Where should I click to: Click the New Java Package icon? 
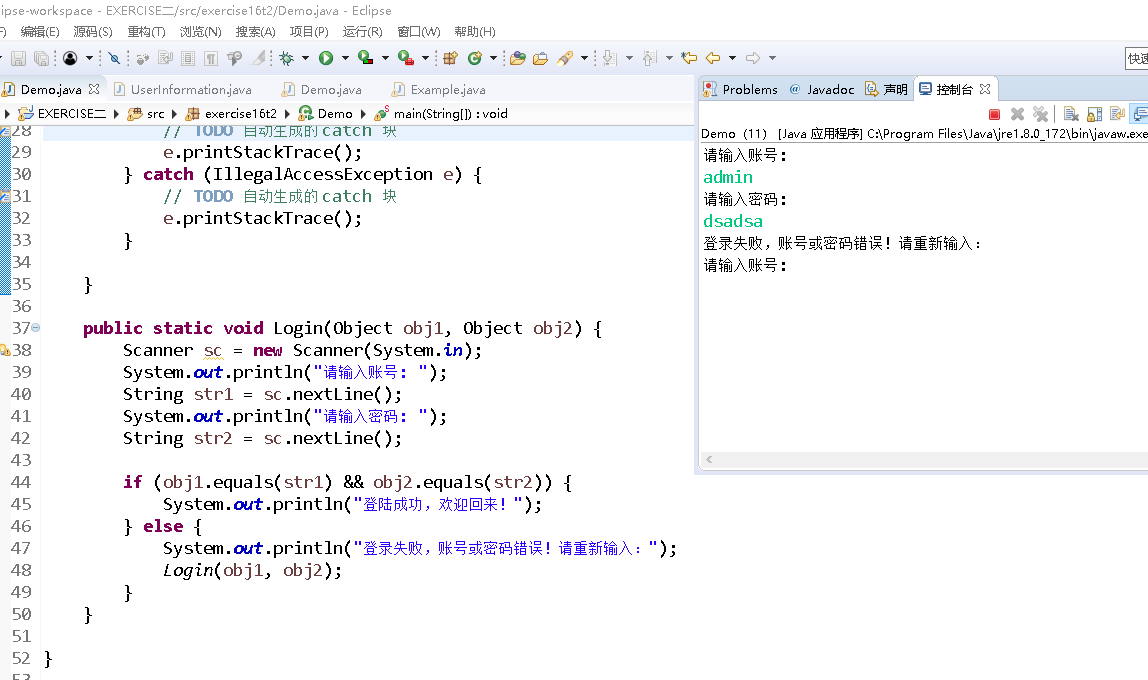pyautogui.click(x=450, y=58)
